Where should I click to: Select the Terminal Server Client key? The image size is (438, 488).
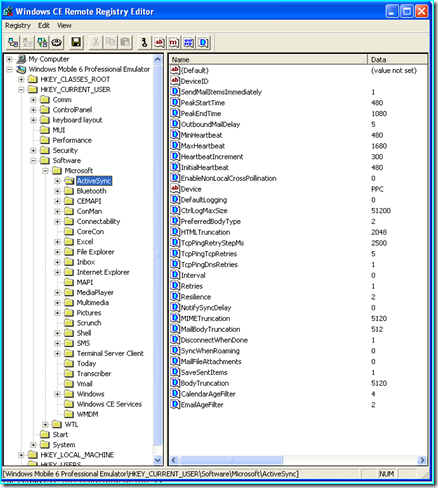tap(110, 353)
